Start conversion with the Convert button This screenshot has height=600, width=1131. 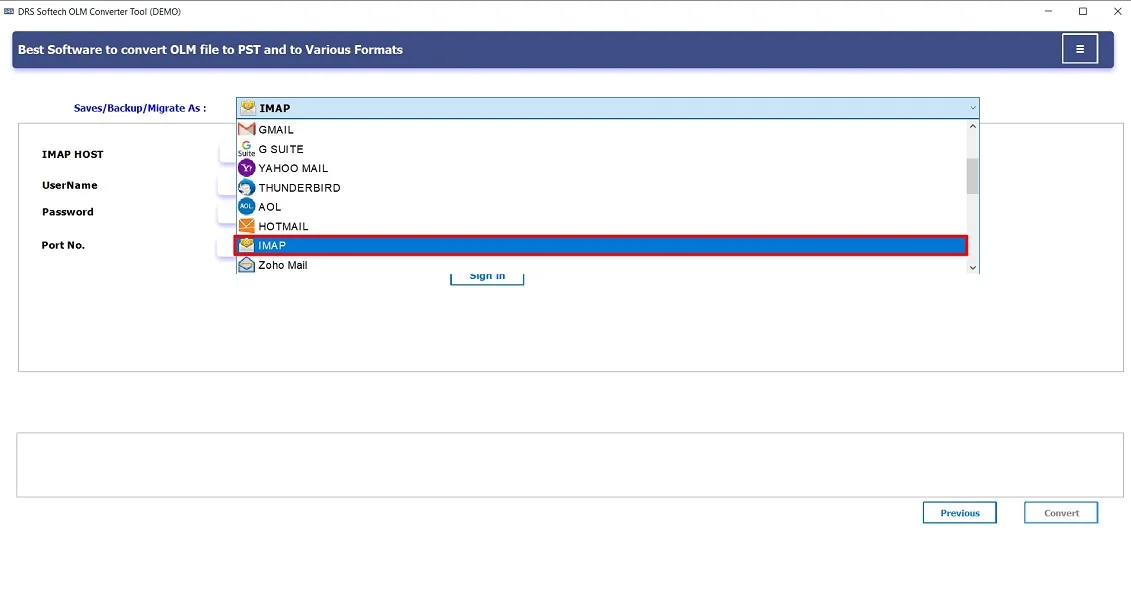pos(1060,512)
